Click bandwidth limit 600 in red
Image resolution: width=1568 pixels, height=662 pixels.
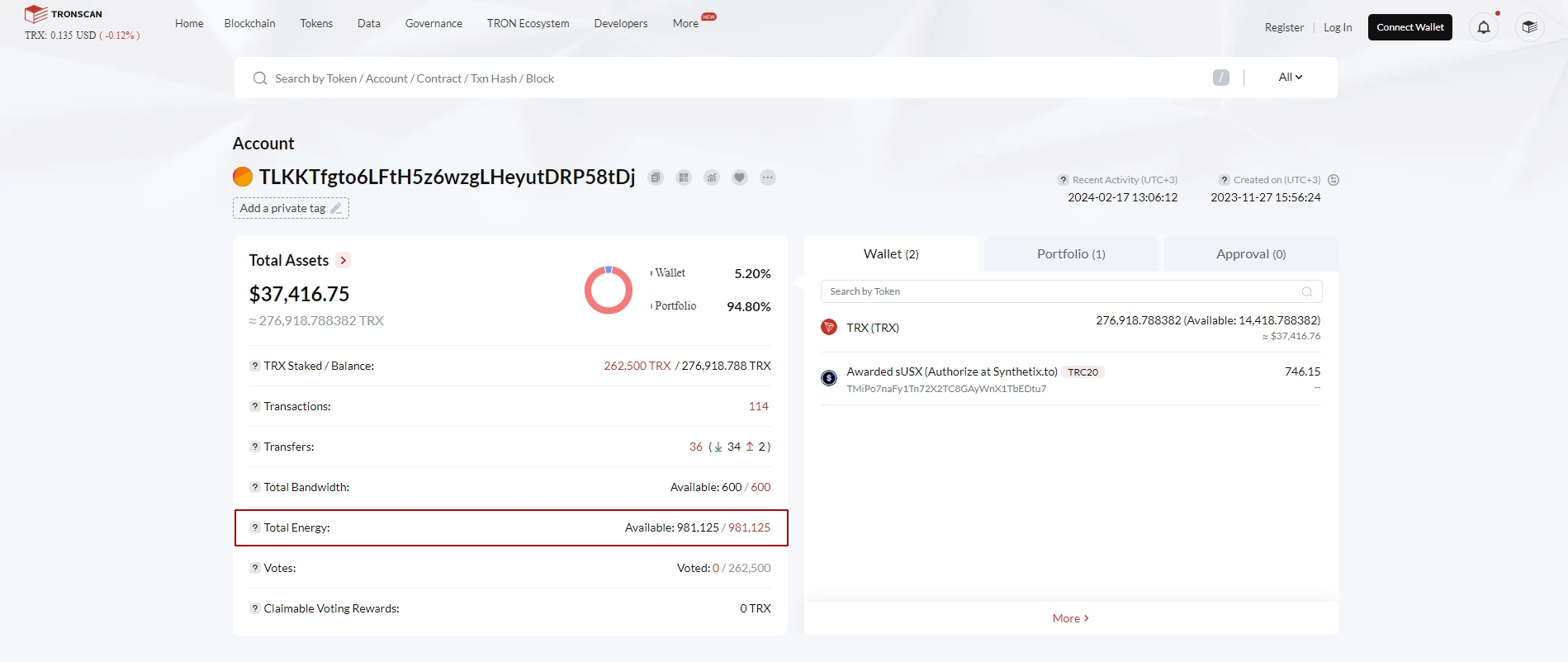[x=760, y=487]
